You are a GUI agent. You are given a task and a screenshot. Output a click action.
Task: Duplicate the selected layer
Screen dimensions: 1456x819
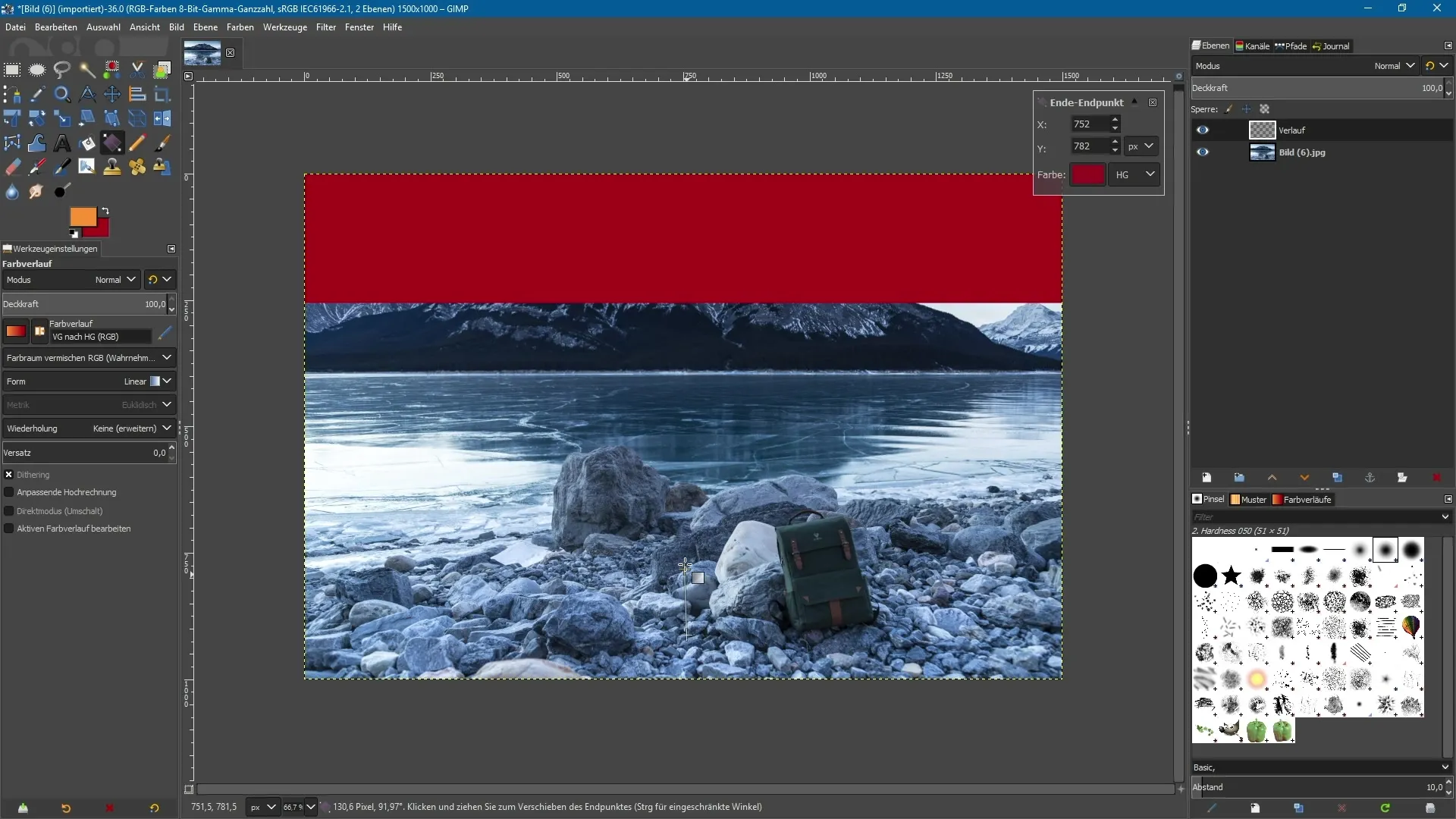(1337, 478)
